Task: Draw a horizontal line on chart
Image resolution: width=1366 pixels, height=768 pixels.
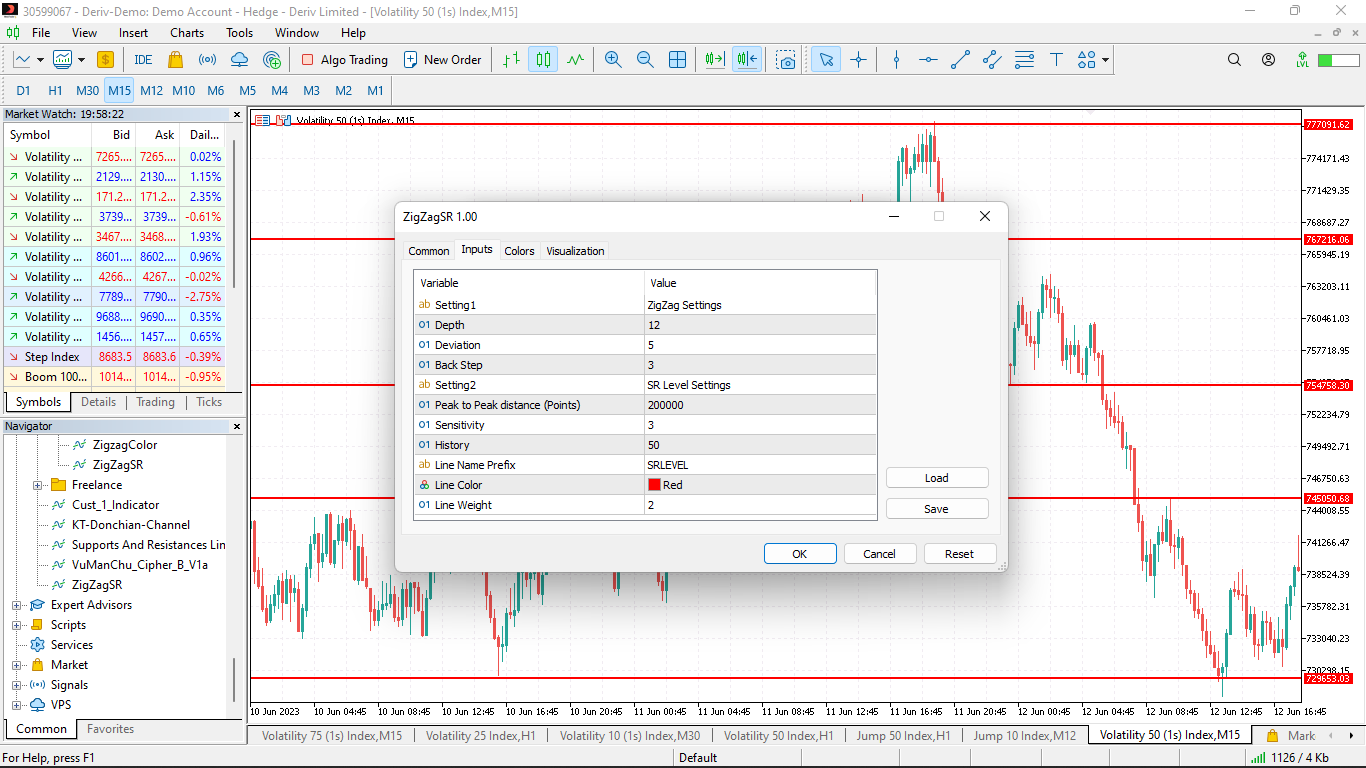Action: coord(928,60)
